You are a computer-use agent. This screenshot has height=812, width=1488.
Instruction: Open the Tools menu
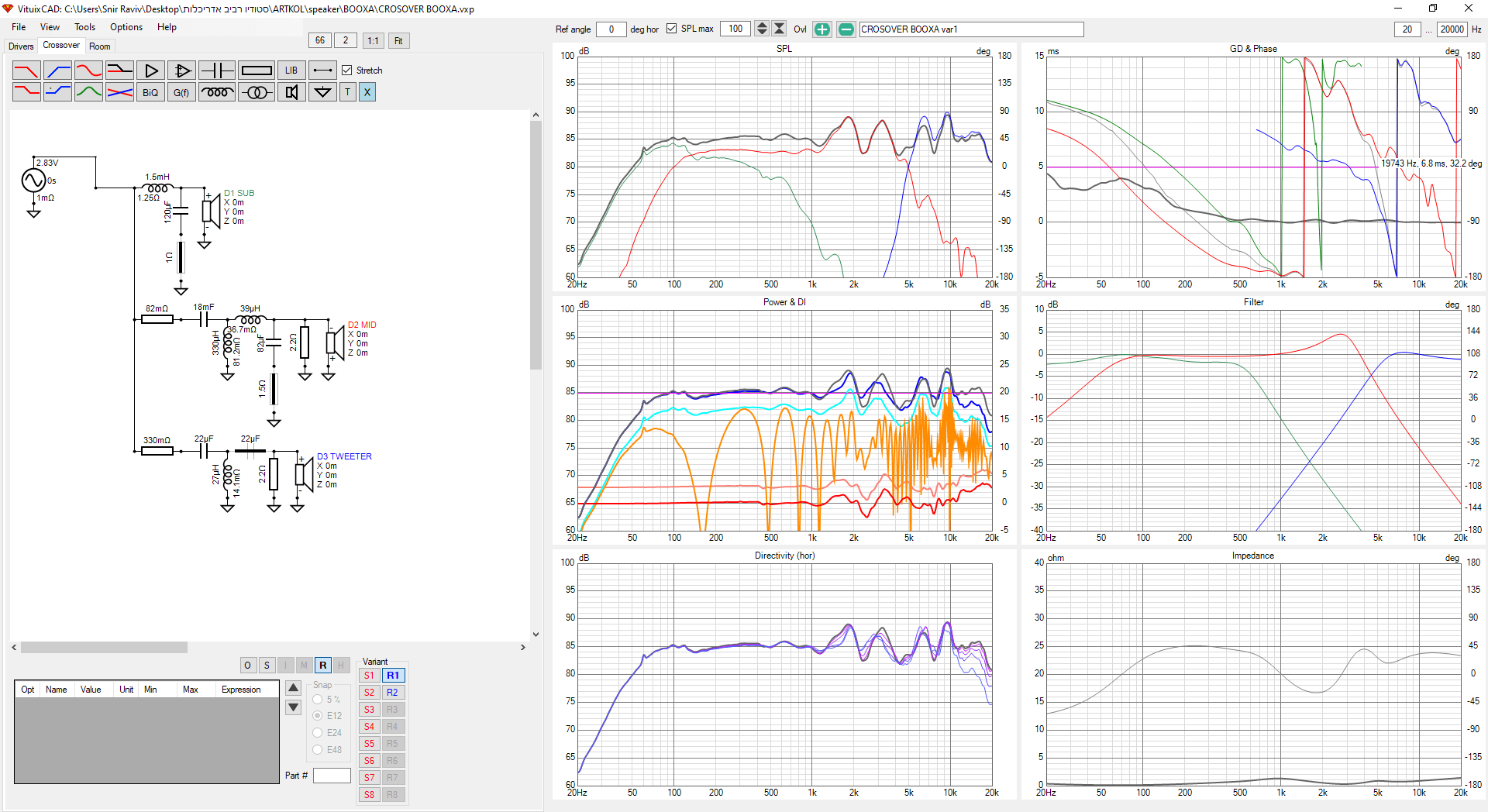pos(85,27)
